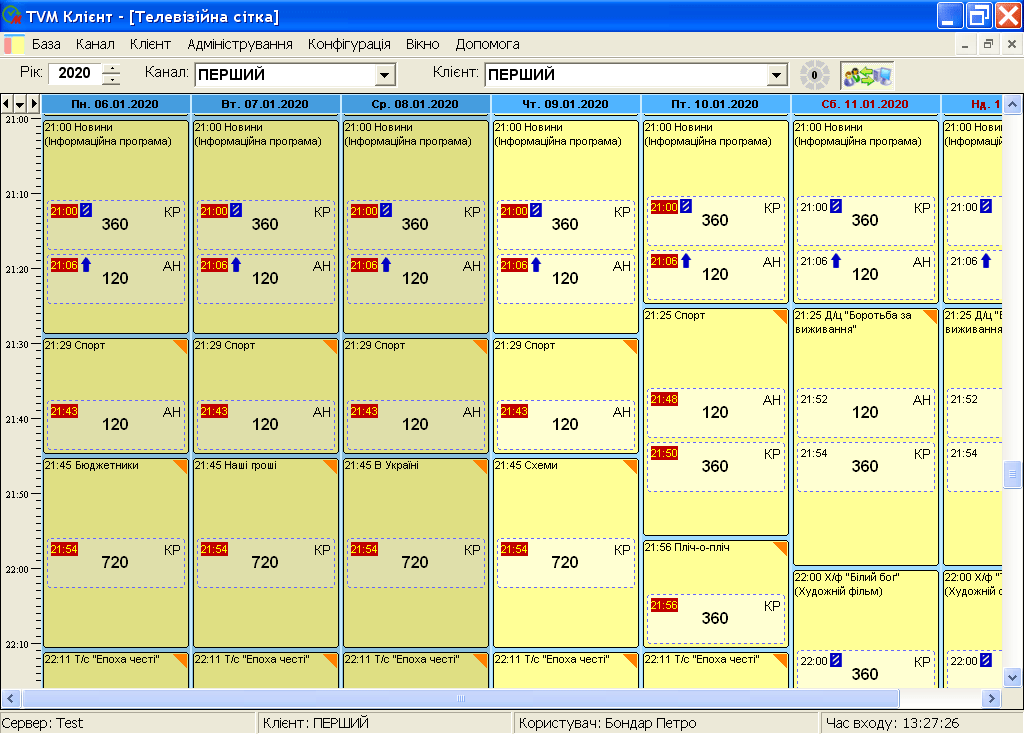1024x734 pixels.
Task: Open the Конфігурація menu
Action: (x=349, y=45)
